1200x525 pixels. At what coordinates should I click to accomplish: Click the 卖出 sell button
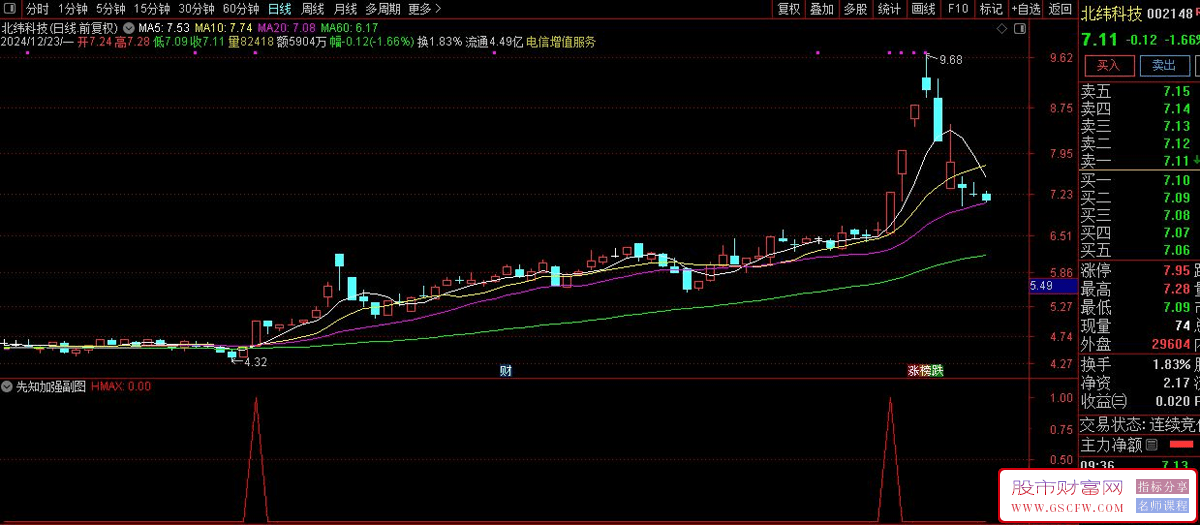(1164, 65)
